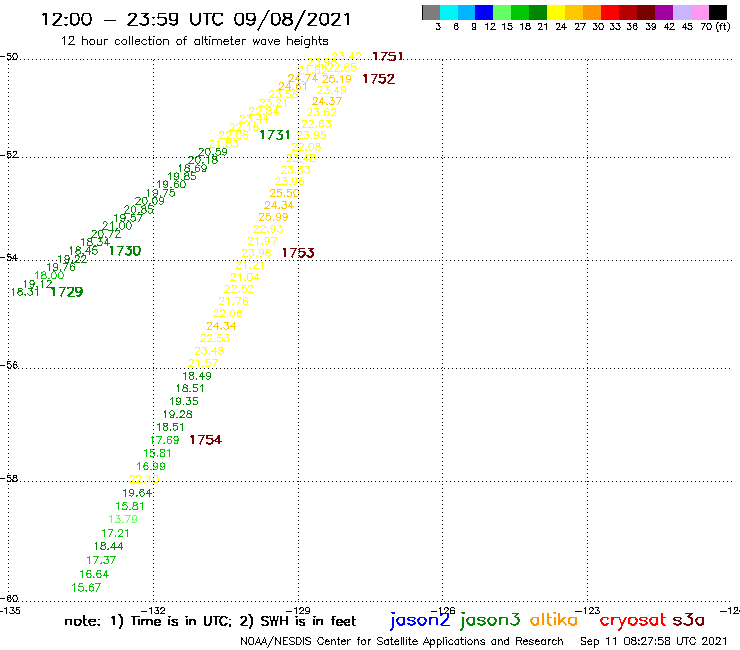Image resolution: width=740 pixels, height=650 pixels.
Task: Click the yellow wave height value 22.10
Action: [144, 479]
